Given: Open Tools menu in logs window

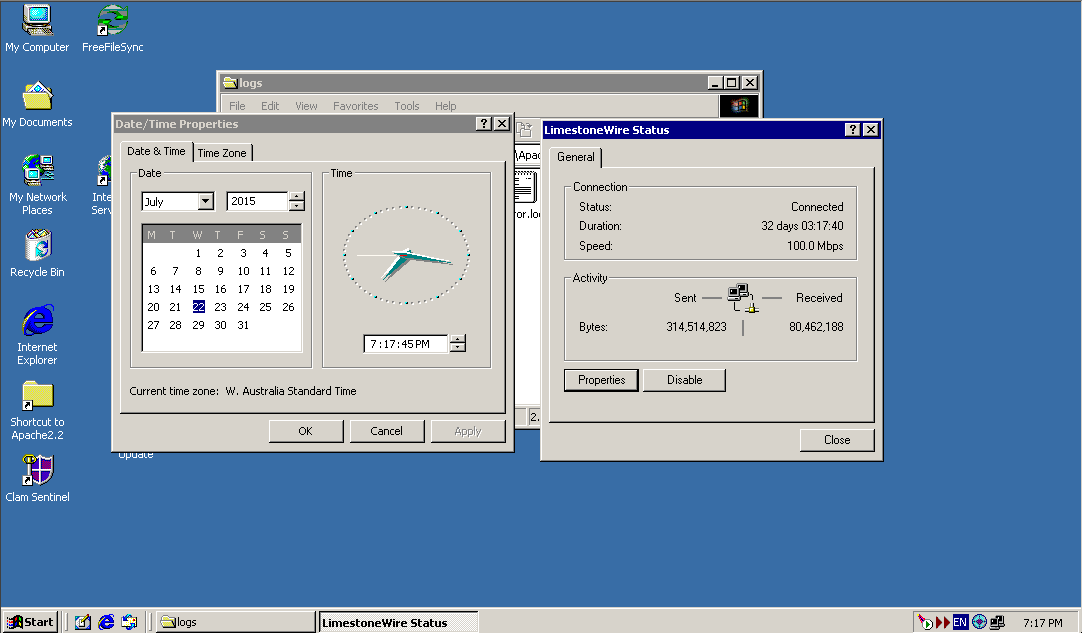Looking at the screenshot, I should (x=407, y=106).
